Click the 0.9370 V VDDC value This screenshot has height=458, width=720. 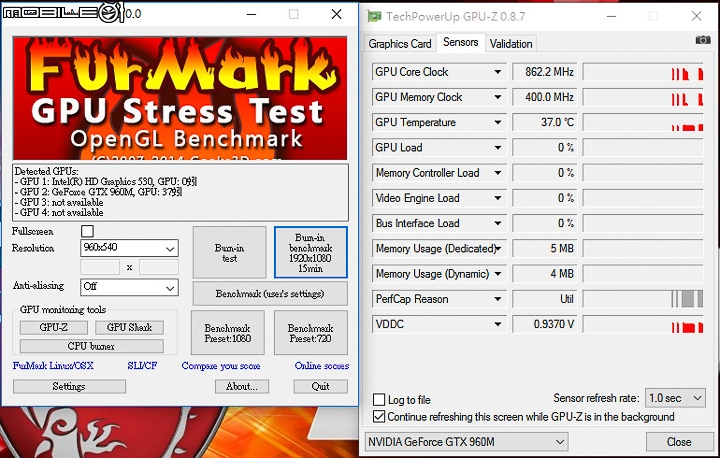(545, 324)
